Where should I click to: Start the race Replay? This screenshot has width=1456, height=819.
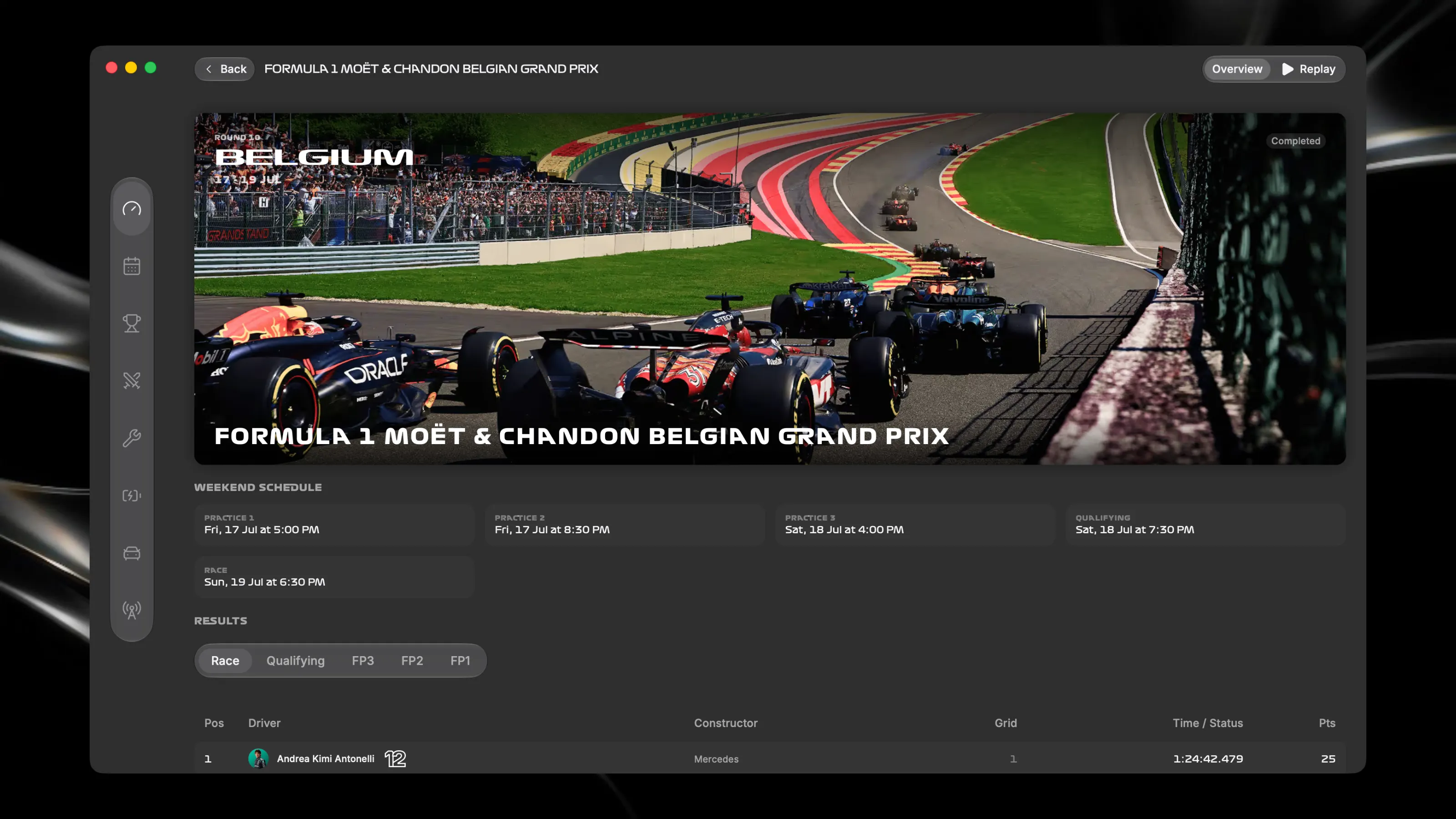(1309, 69)
